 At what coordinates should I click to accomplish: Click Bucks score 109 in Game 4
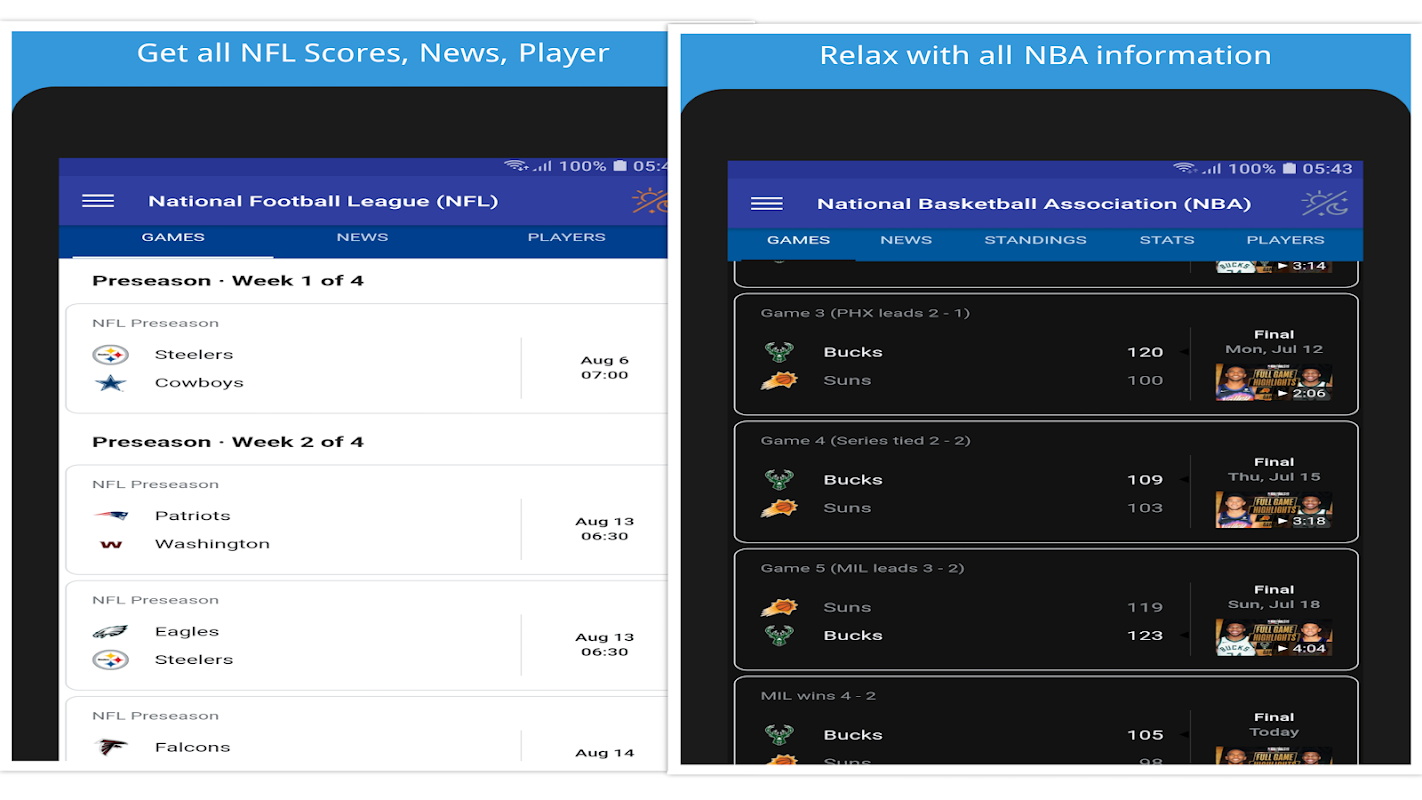pyautogui.click(x=1145, y=479)
